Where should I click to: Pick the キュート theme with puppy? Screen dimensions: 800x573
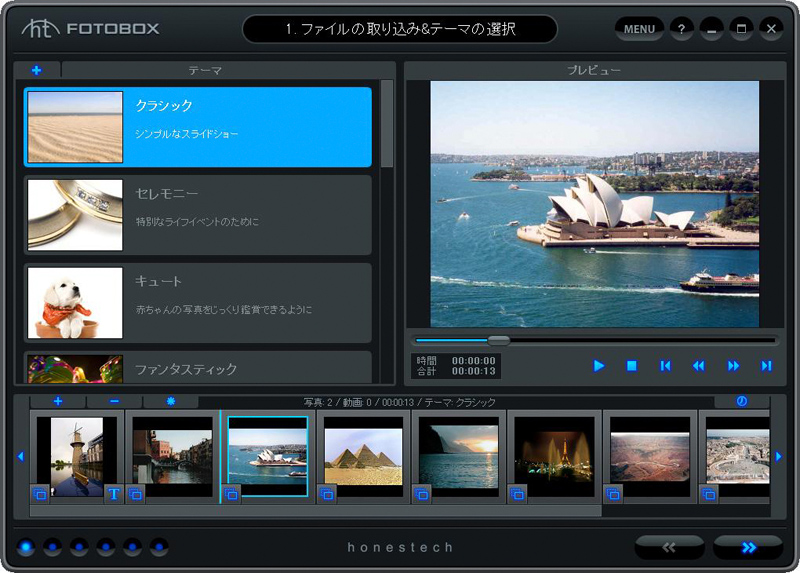pyautogui.click(x=197, y=303)
